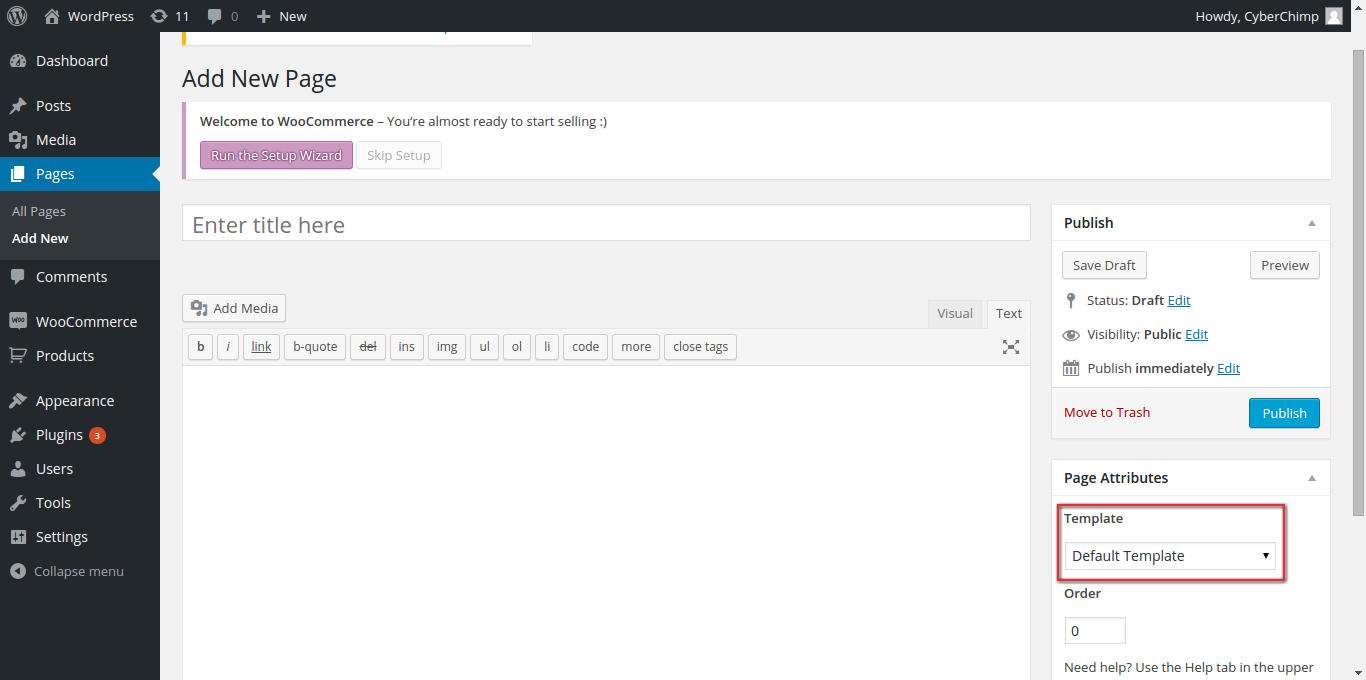Click the Move to Trash link
The height and width of the screenshot is (680, 1366).
(x=1107, y=412)
